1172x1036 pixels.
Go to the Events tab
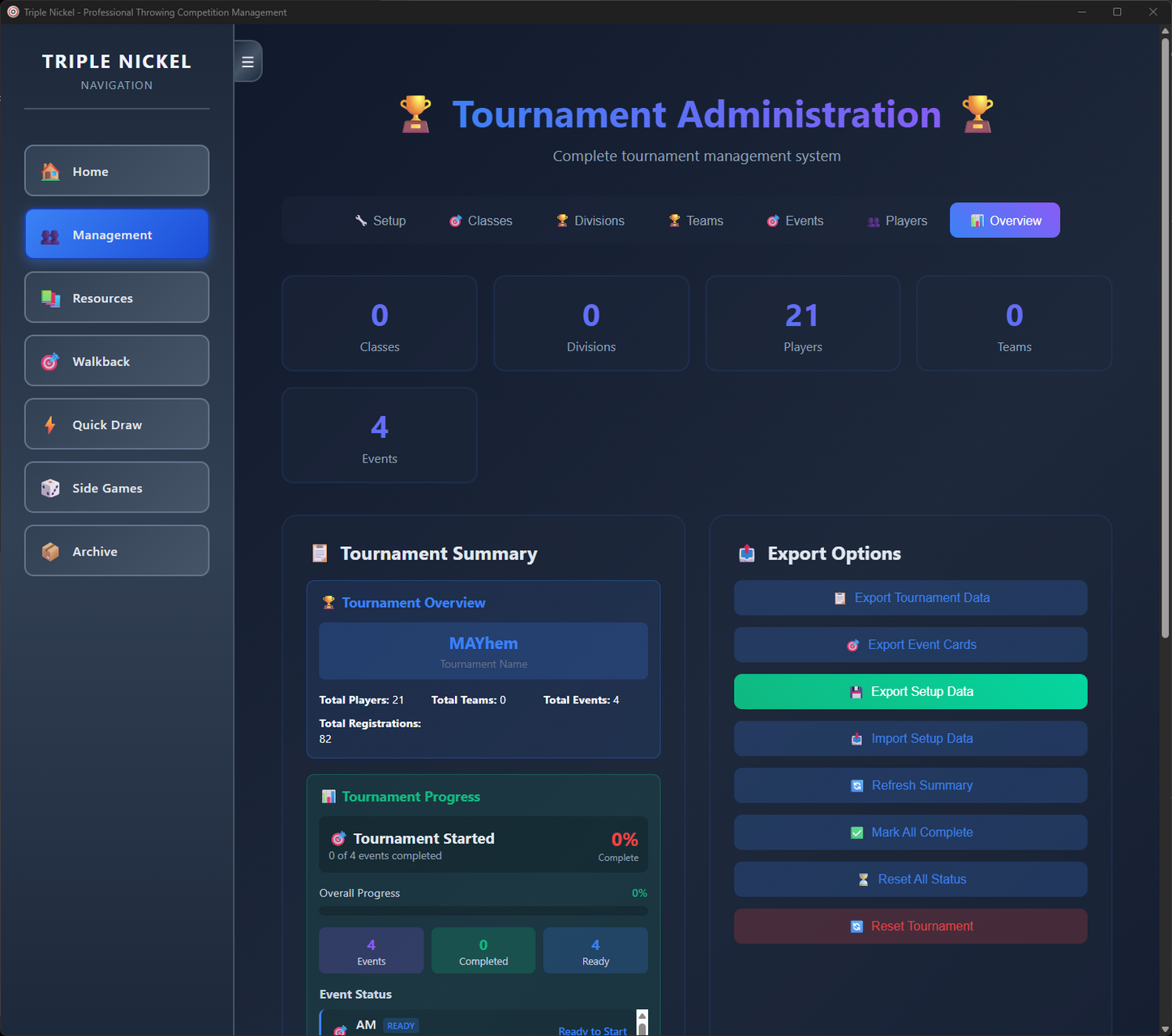(x=795, y=221)
